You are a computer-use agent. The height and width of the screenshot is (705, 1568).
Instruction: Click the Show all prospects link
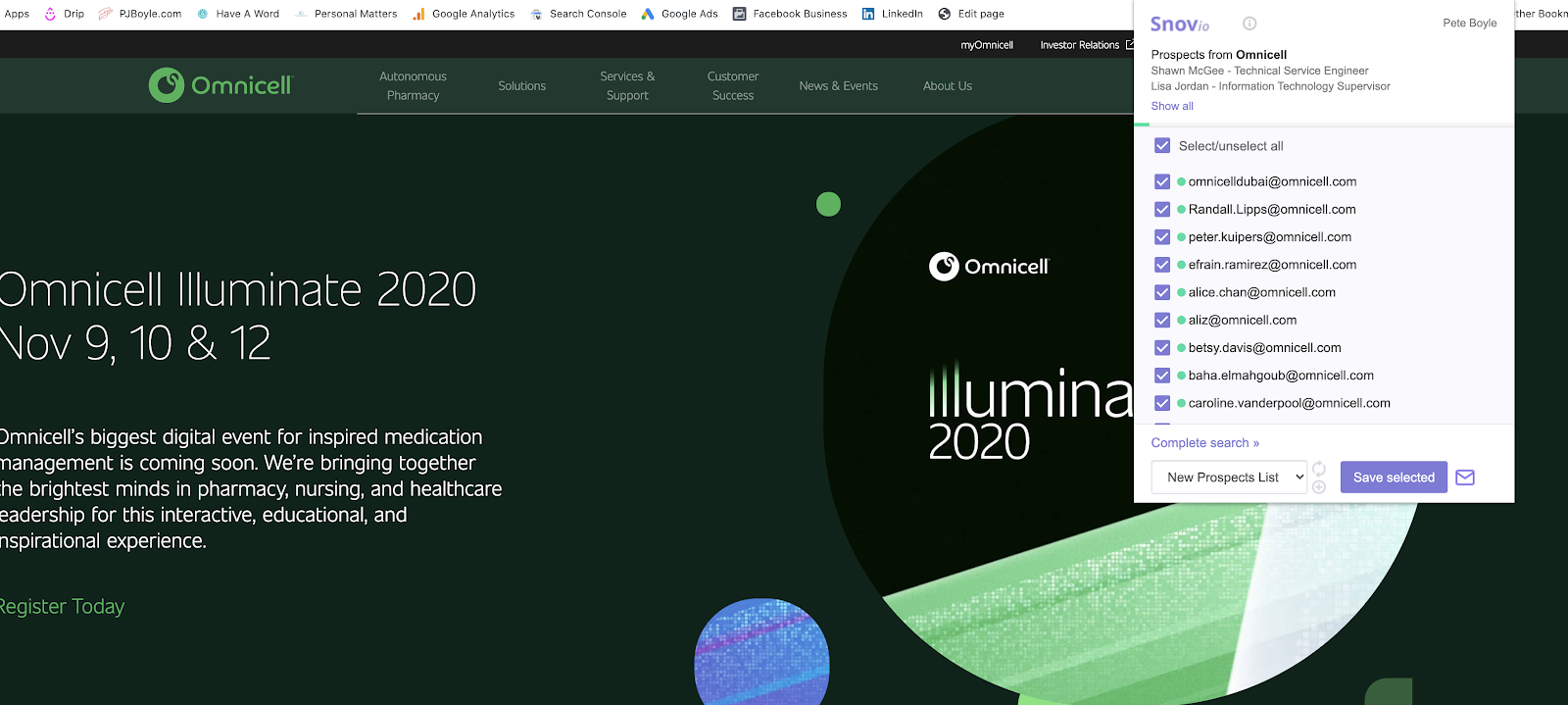[1172, 106]
